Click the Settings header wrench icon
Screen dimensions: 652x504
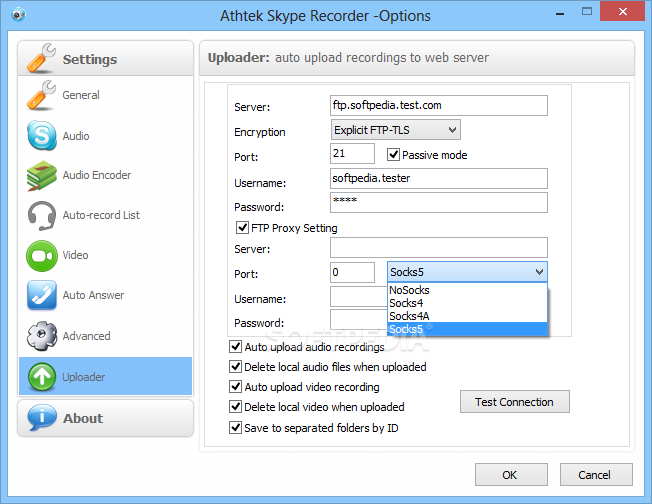click(41, 58)
